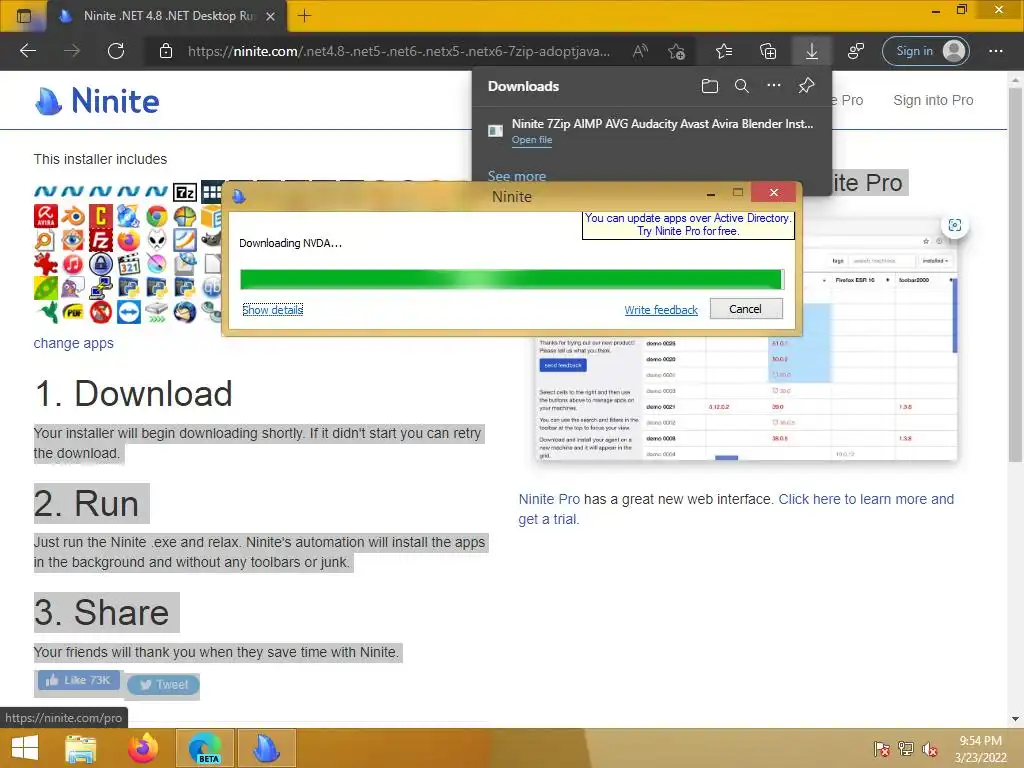This screenshot has height=768, width=1024.
Task: Click the Avira app icon
Action: 46,216
